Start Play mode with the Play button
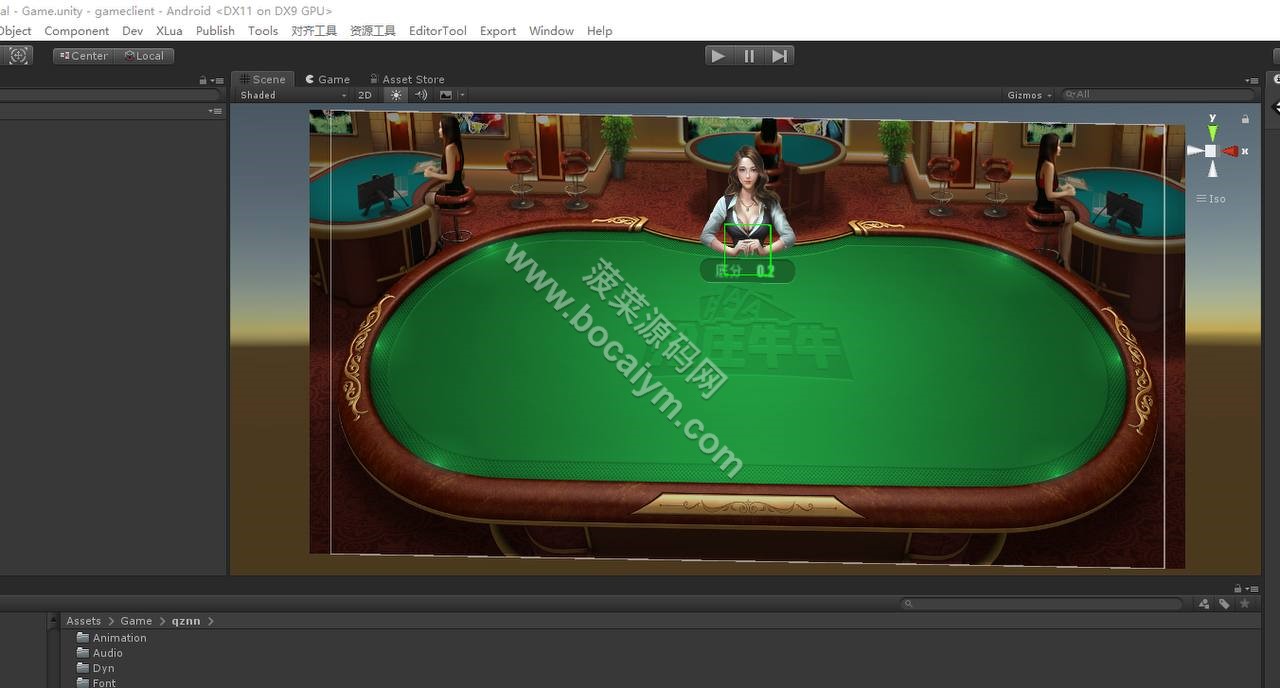 [x=718, y=56]
